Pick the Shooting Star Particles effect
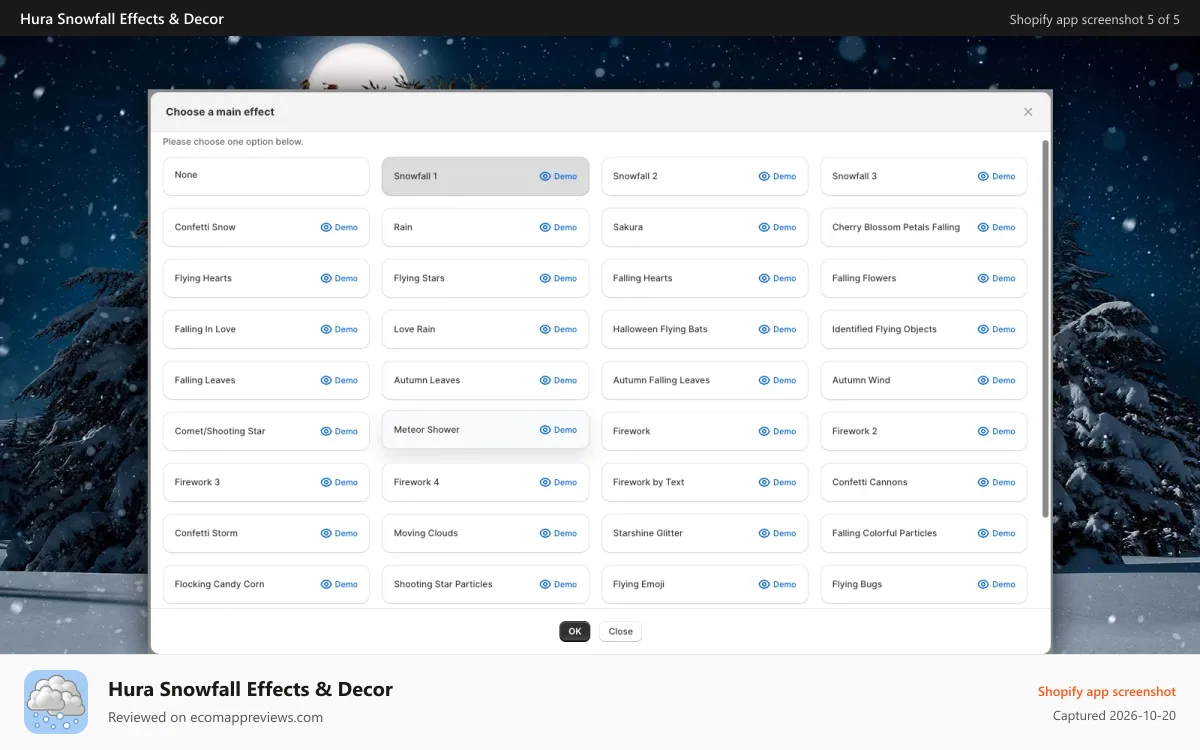Image resolution: width=1200 pixels, height=750 pixels. coord(485,584)
